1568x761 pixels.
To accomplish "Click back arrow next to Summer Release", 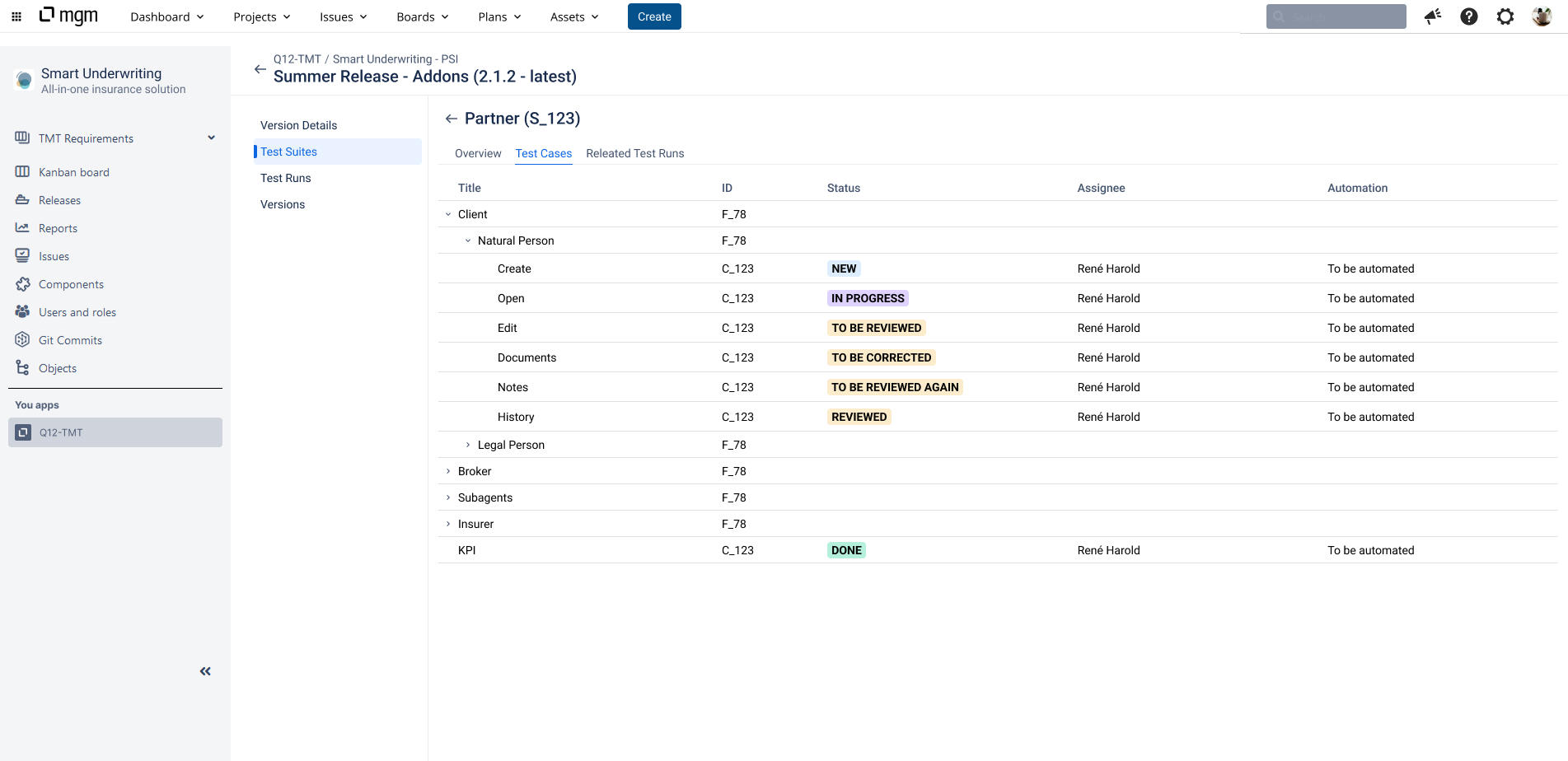I will tap(260, 69).
